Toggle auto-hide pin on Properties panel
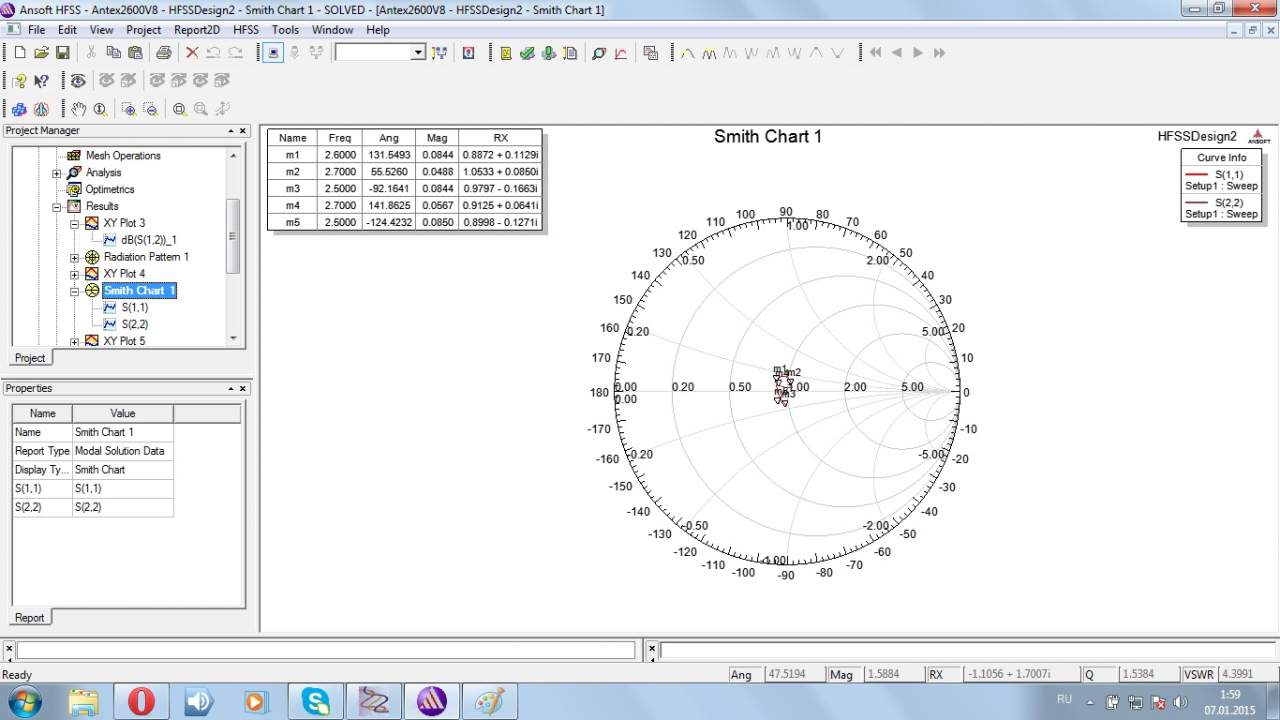This screenshot has height=720, width=1280. pyautogui.click(x=231, y=389)
